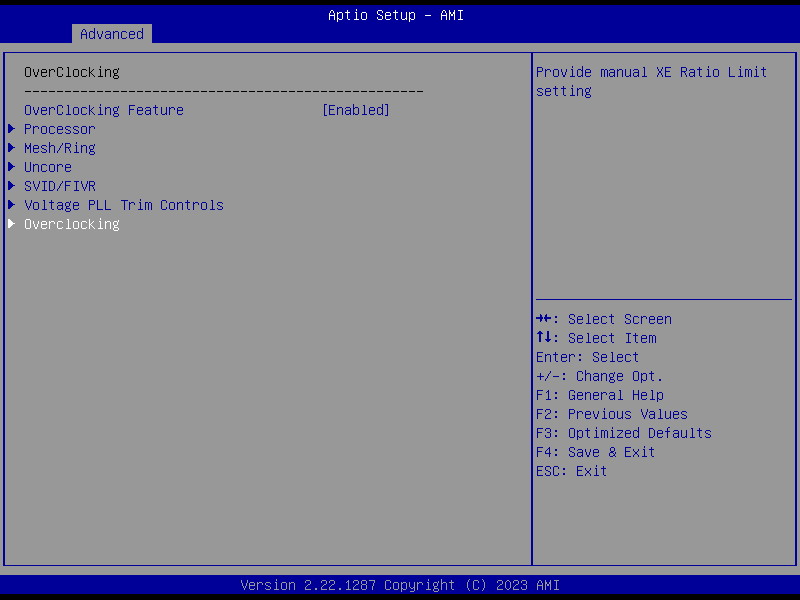Click the 'F1: General Help' hint
The image size is (800, 600).
600,395
